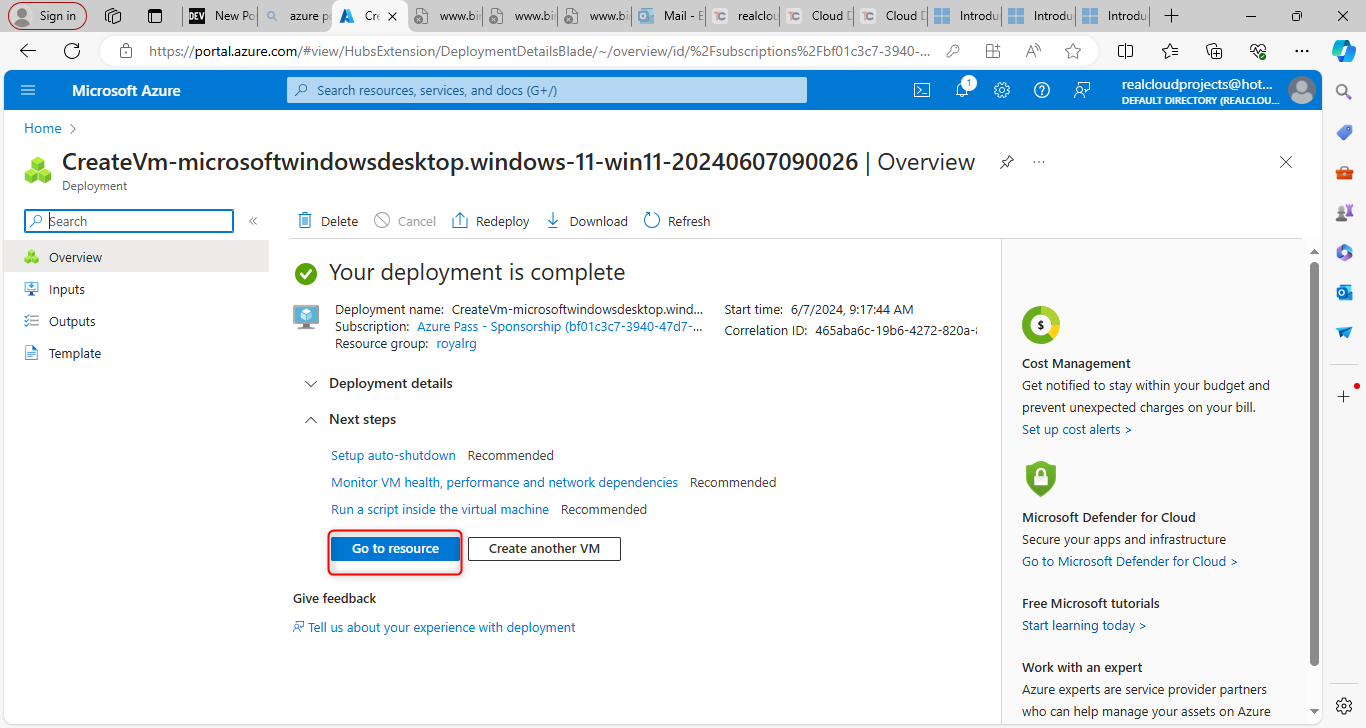This screenshot has height=728, width=1366.
Task: Switch to the Mail browser tab
Action: pos(670,16)
